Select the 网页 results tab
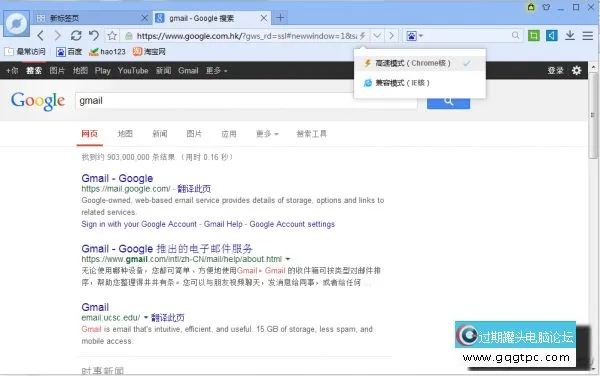The image size is (600, 376). [90, 134]
